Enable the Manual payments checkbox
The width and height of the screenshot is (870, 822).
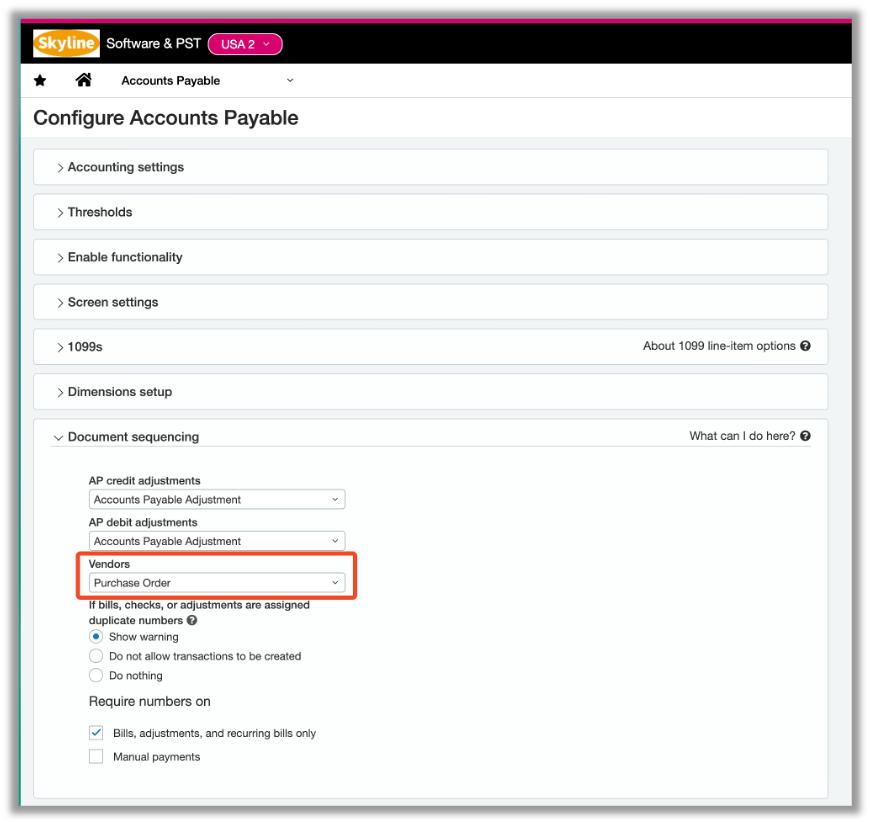pos(95,756)
